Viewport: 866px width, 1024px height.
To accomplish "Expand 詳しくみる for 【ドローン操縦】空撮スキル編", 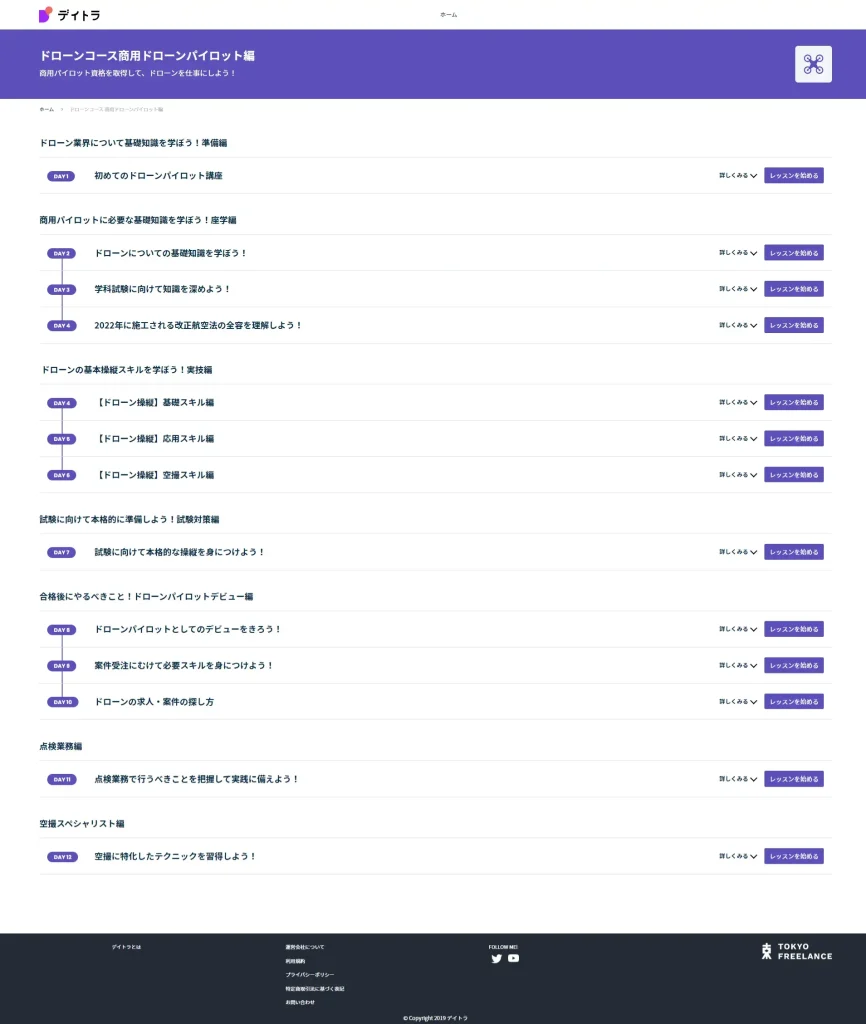I will click(x=737, y=475).
